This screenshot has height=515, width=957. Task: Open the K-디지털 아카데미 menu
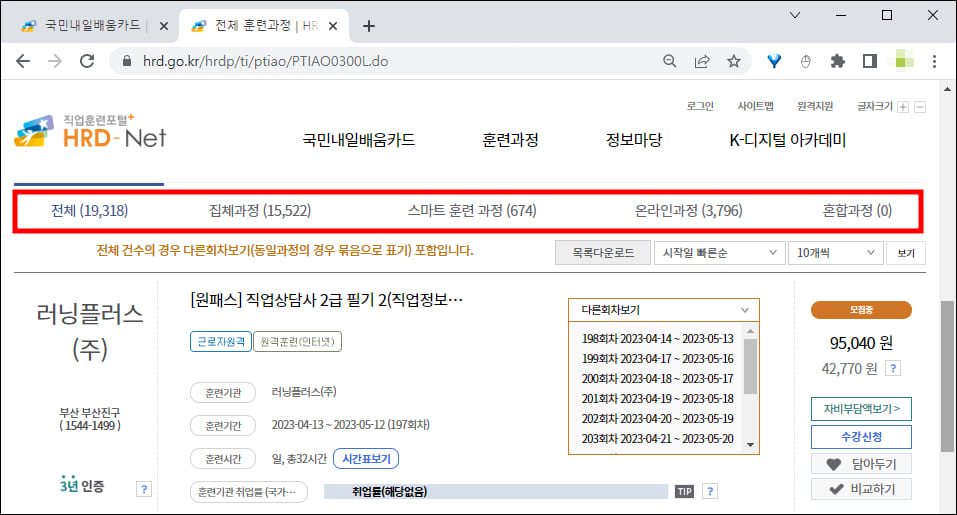tap(787, 140)
